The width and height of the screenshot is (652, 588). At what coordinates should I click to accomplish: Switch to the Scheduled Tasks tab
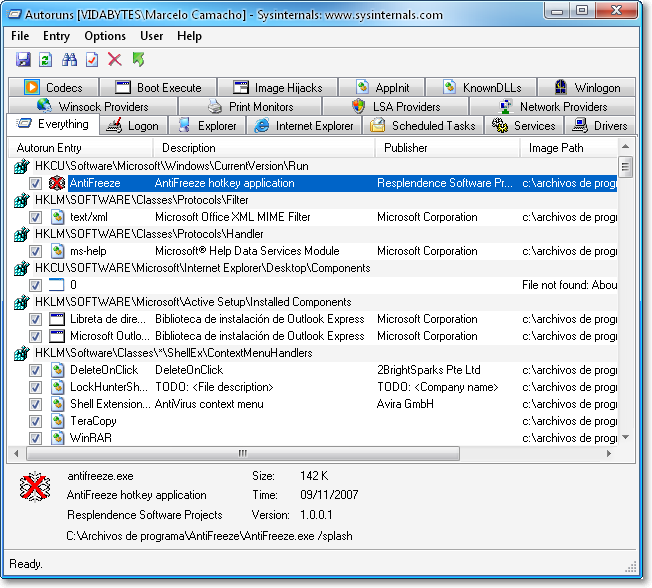423,126
